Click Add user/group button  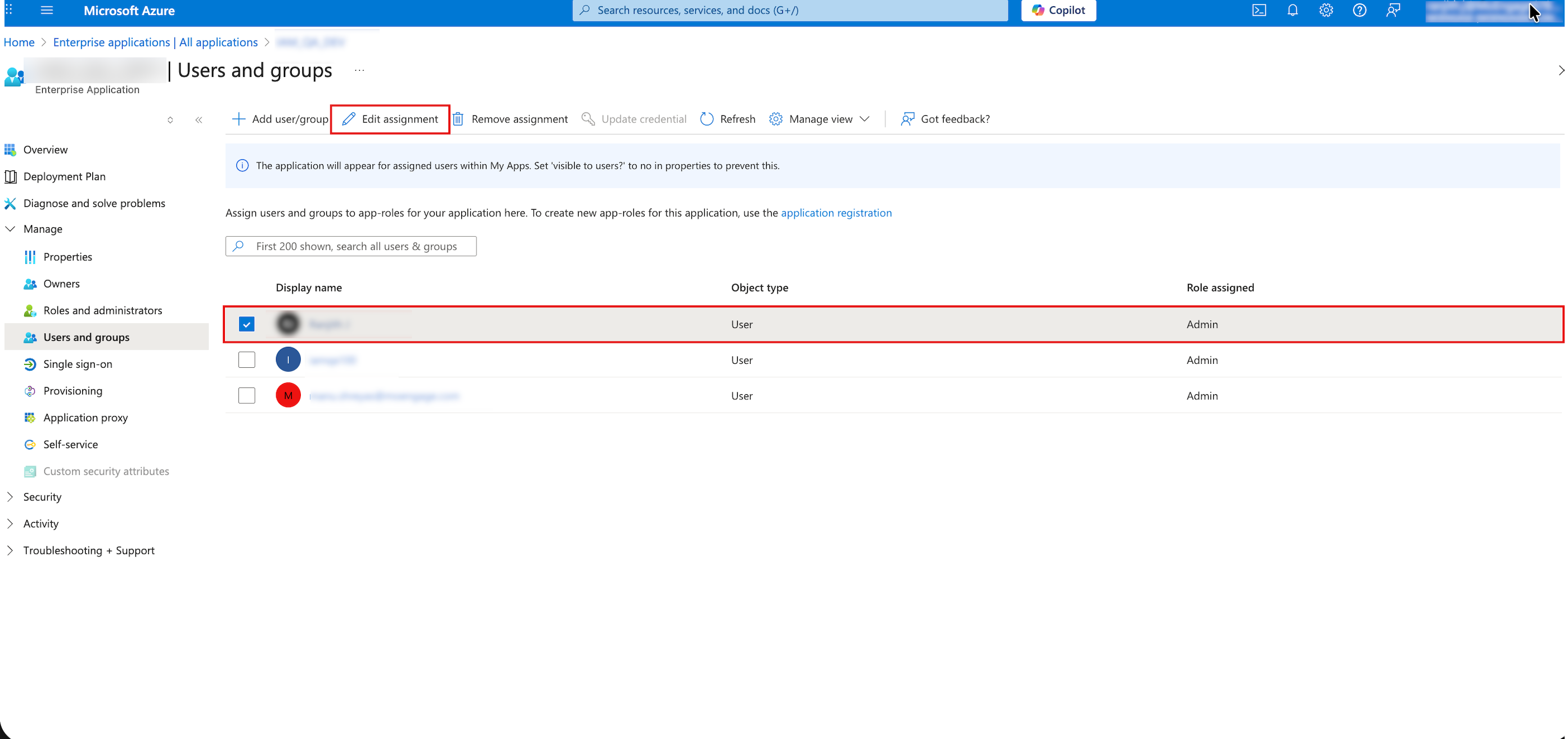tap(280, 119)
